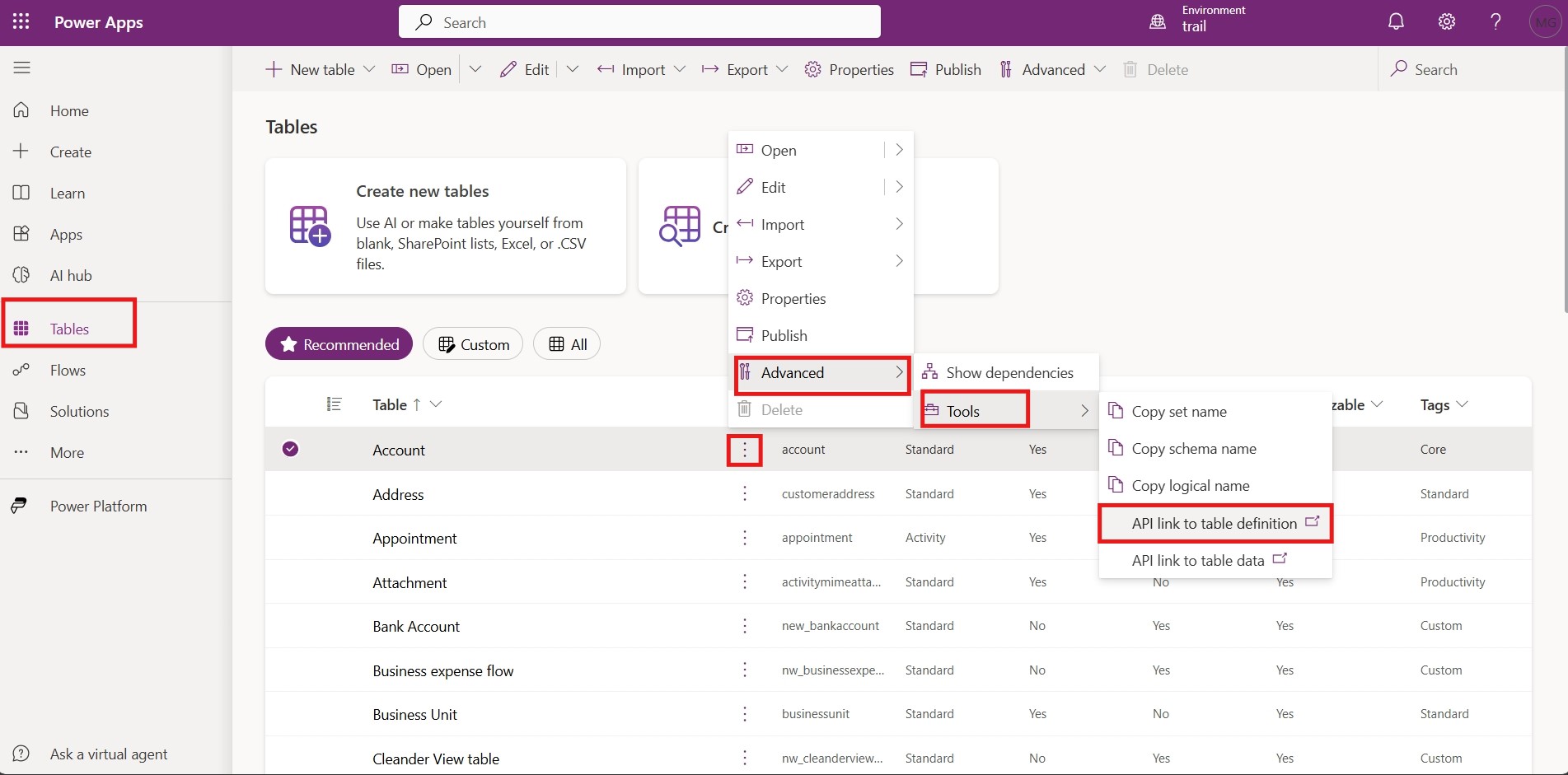Expand the New table dropdown arrow

click(x=369, y=70)
